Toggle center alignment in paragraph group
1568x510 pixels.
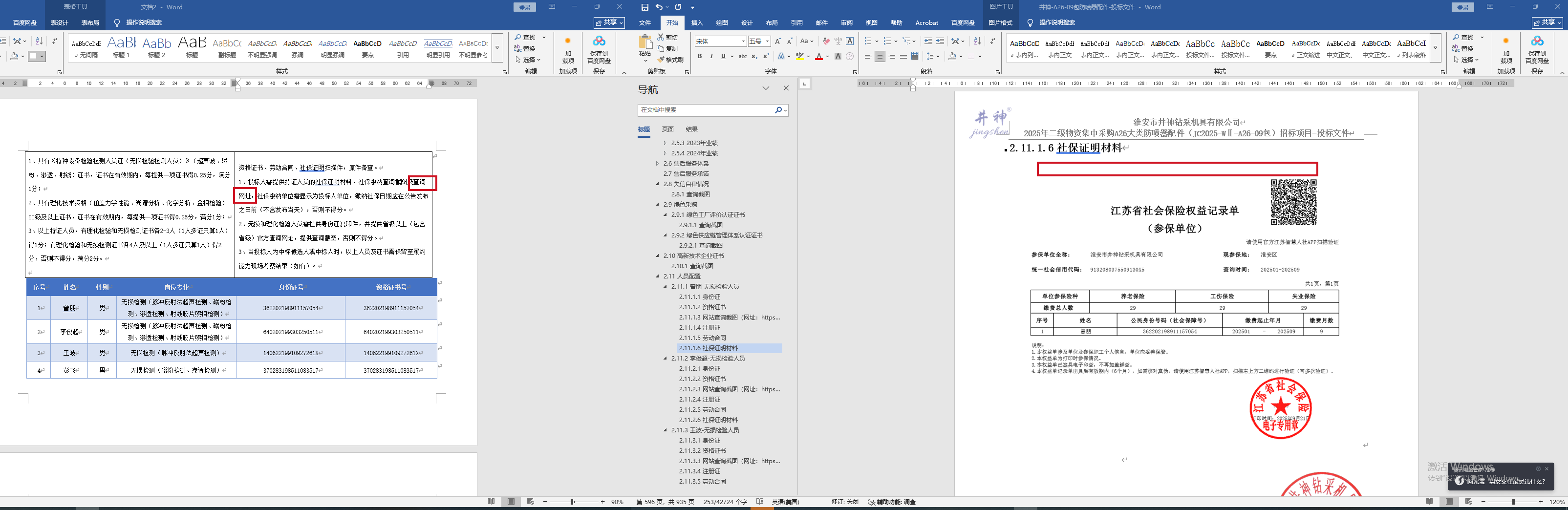pos(880,57)
